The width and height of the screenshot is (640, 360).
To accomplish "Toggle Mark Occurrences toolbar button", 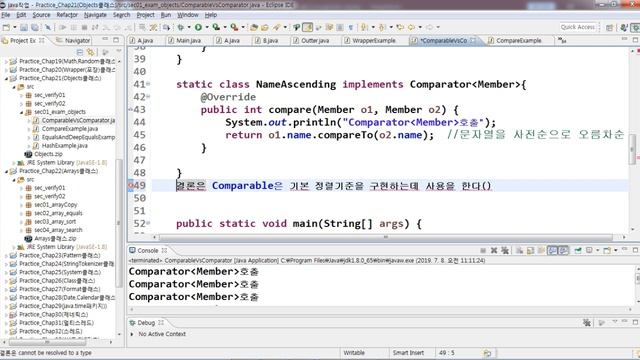I will pos(307,27).
